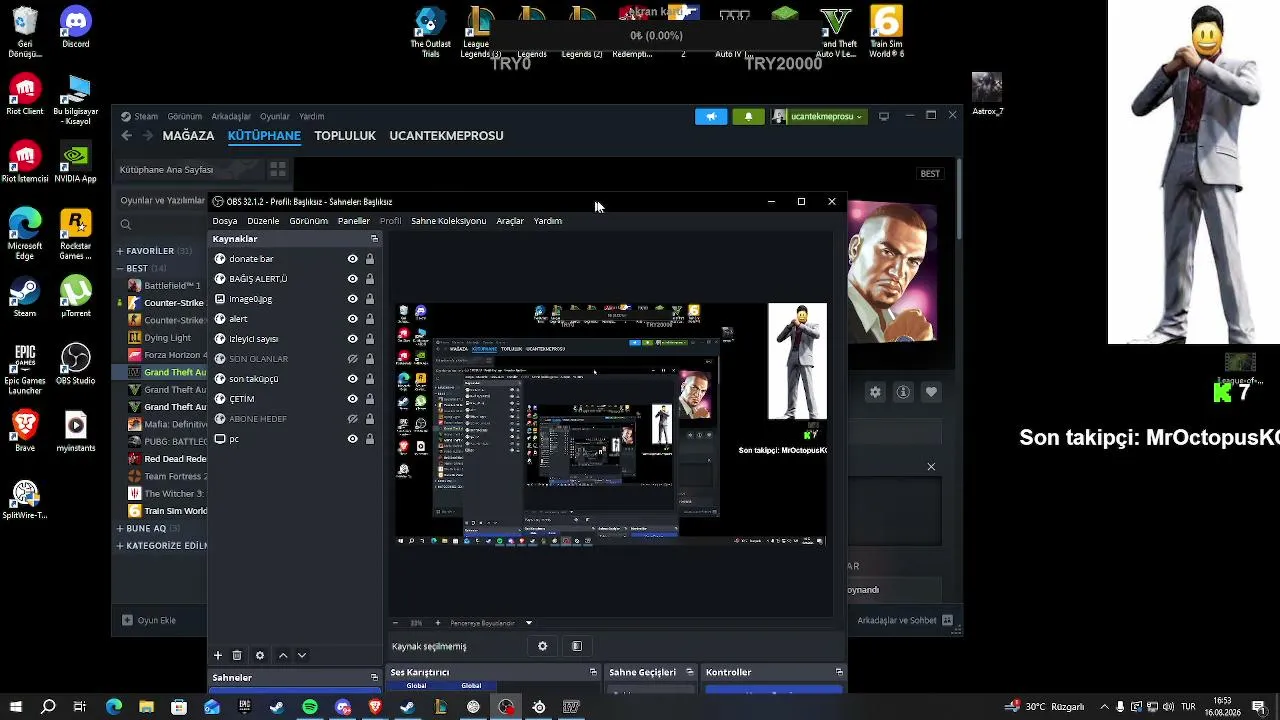Open OBS Düzenle menu
Viewport: 1280px width, 720px height.
(x=264, y=221)
